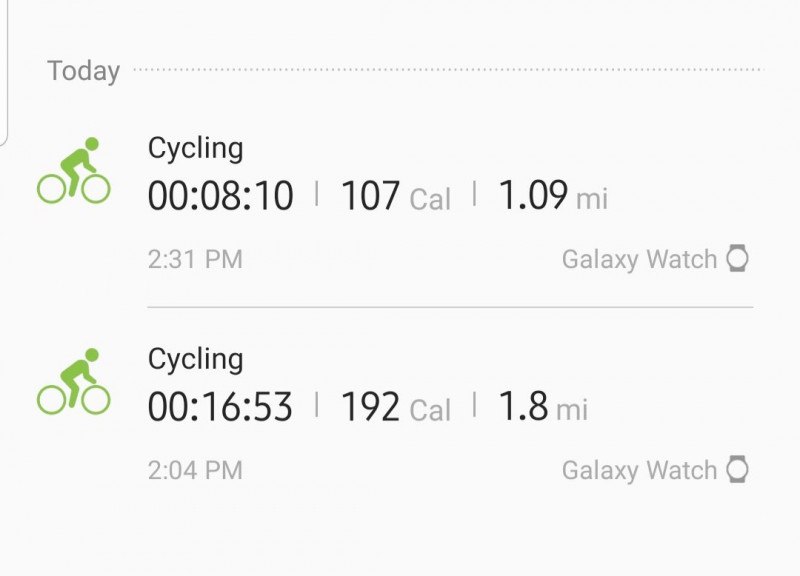Viewport: 800px width, 576px height.
Task: Click the watch icon beside the 2:04 PM entry
Action: 737,470
